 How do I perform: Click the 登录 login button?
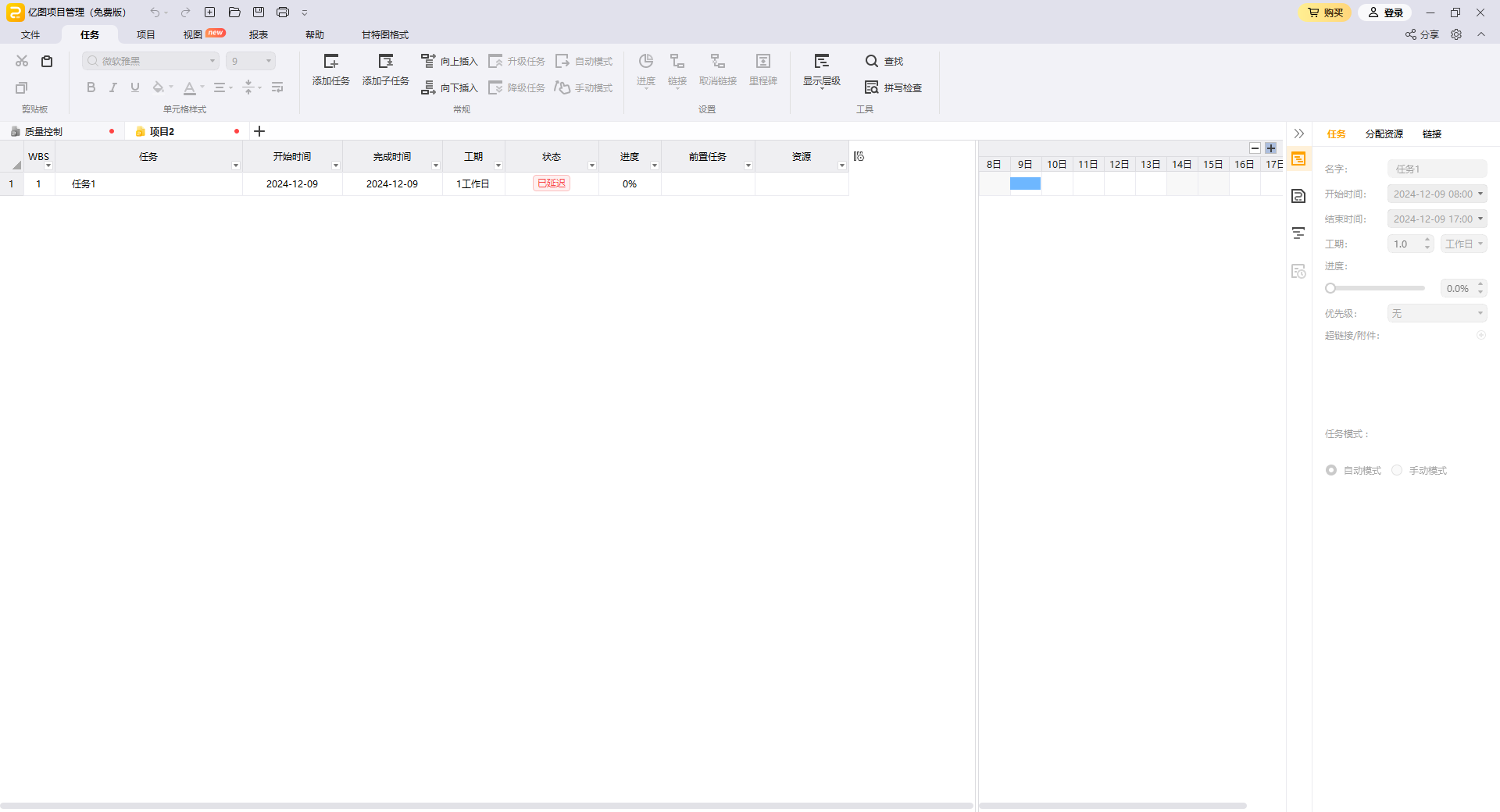[x=1385, y=12]
